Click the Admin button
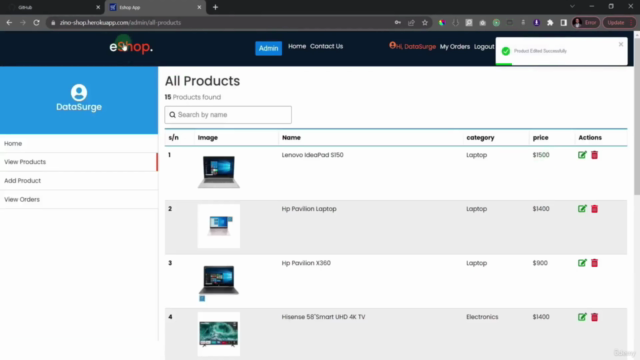 pyautogui.click(x=269, y=48)
